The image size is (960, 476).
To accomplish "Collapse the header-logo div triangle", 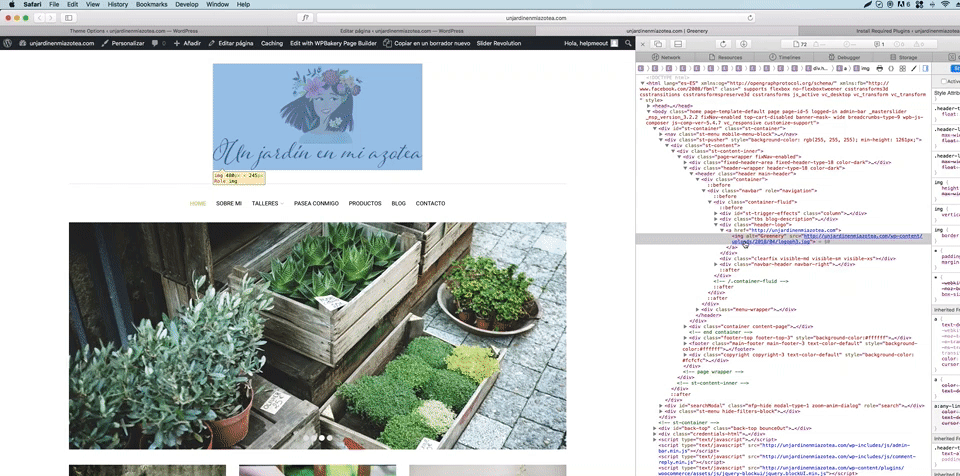I will (x=716, y=224).
